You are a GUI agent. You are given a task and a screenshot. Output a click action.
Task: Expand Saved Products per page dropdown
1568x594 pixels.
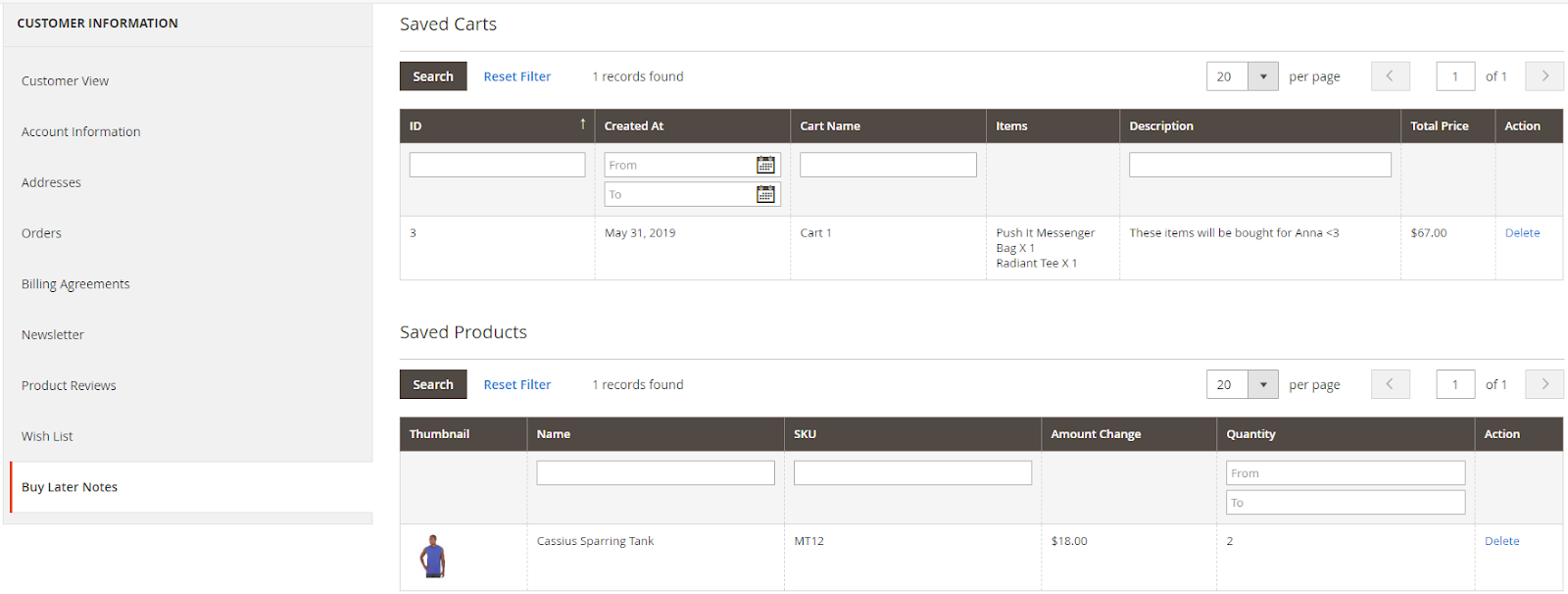(1262, 384)
